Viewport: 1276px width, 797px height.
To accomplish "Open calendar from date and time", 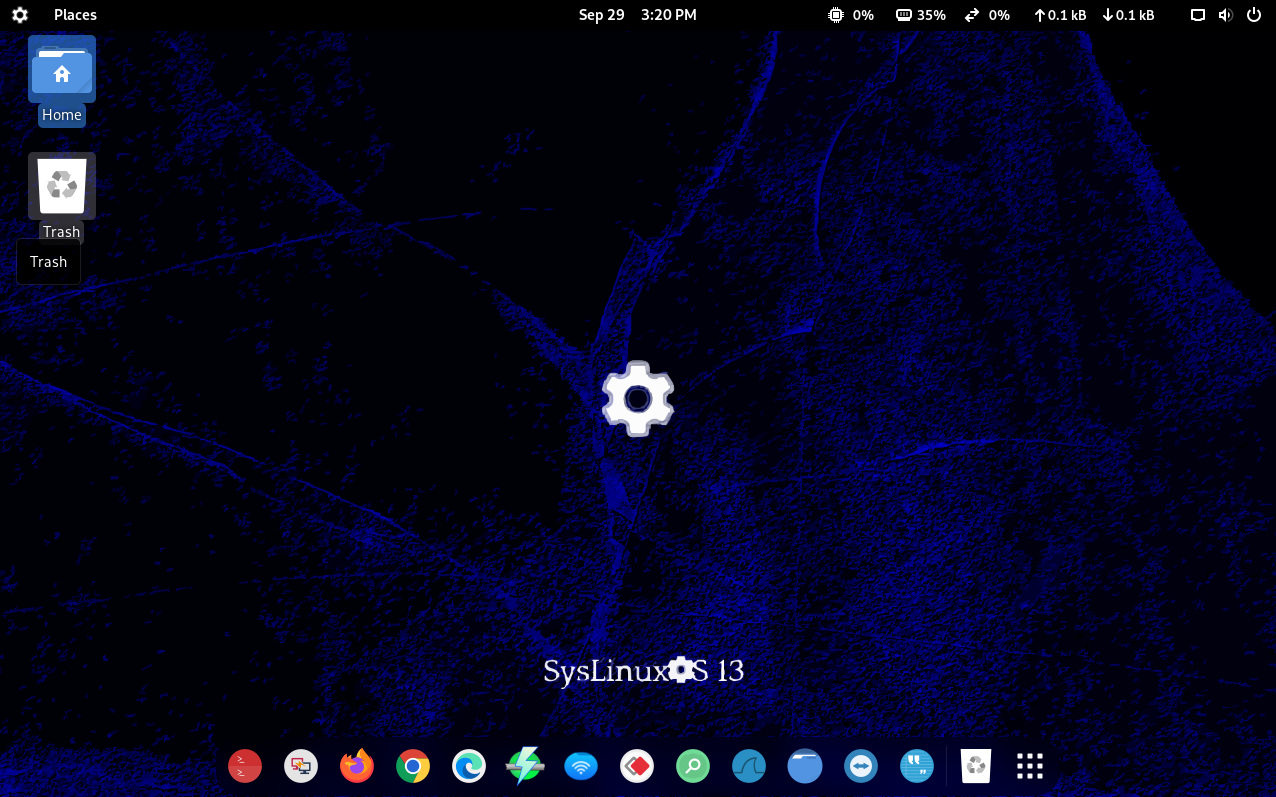I will (x=637, y=15).
